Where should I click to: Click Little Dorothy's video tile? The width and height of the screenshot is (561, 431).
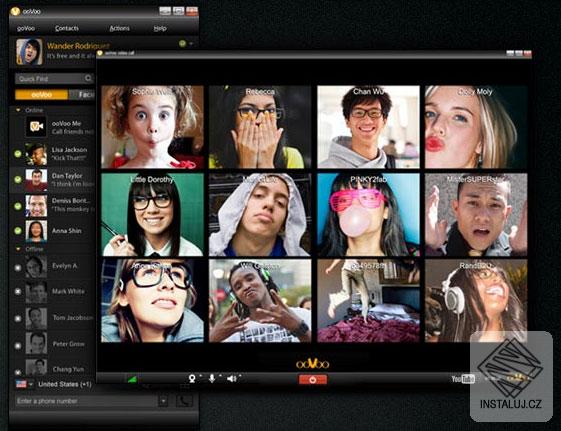coord(152,215)
